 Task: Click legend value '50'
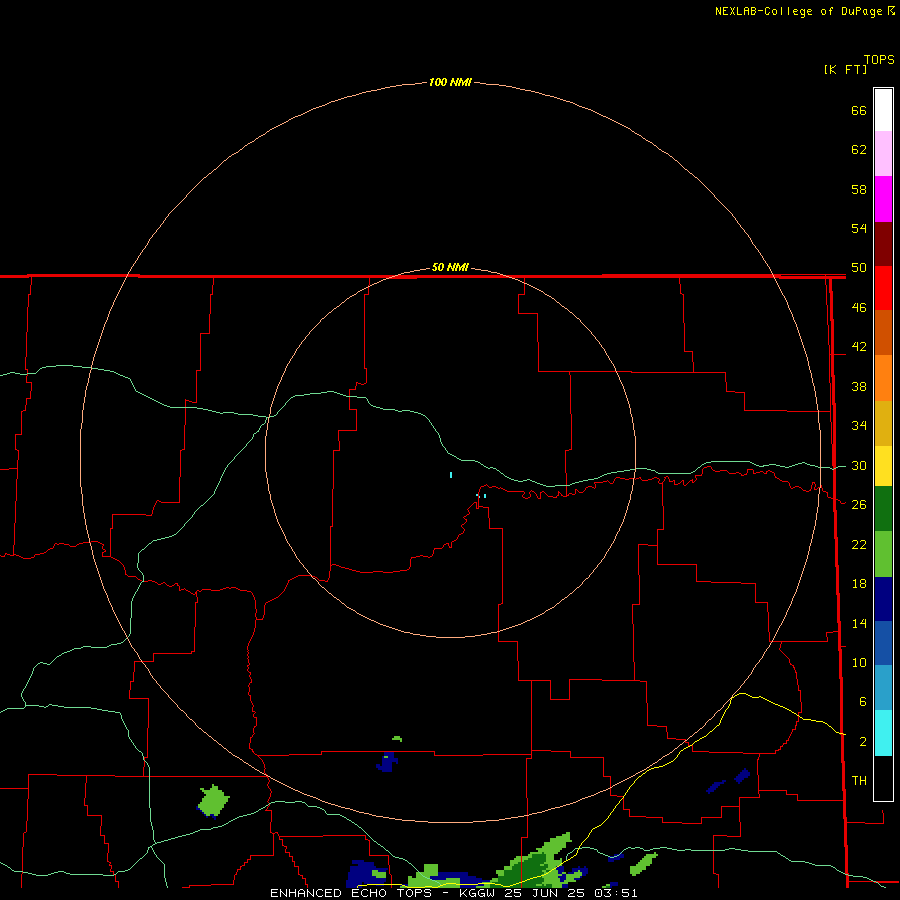(x=859, y=268)
